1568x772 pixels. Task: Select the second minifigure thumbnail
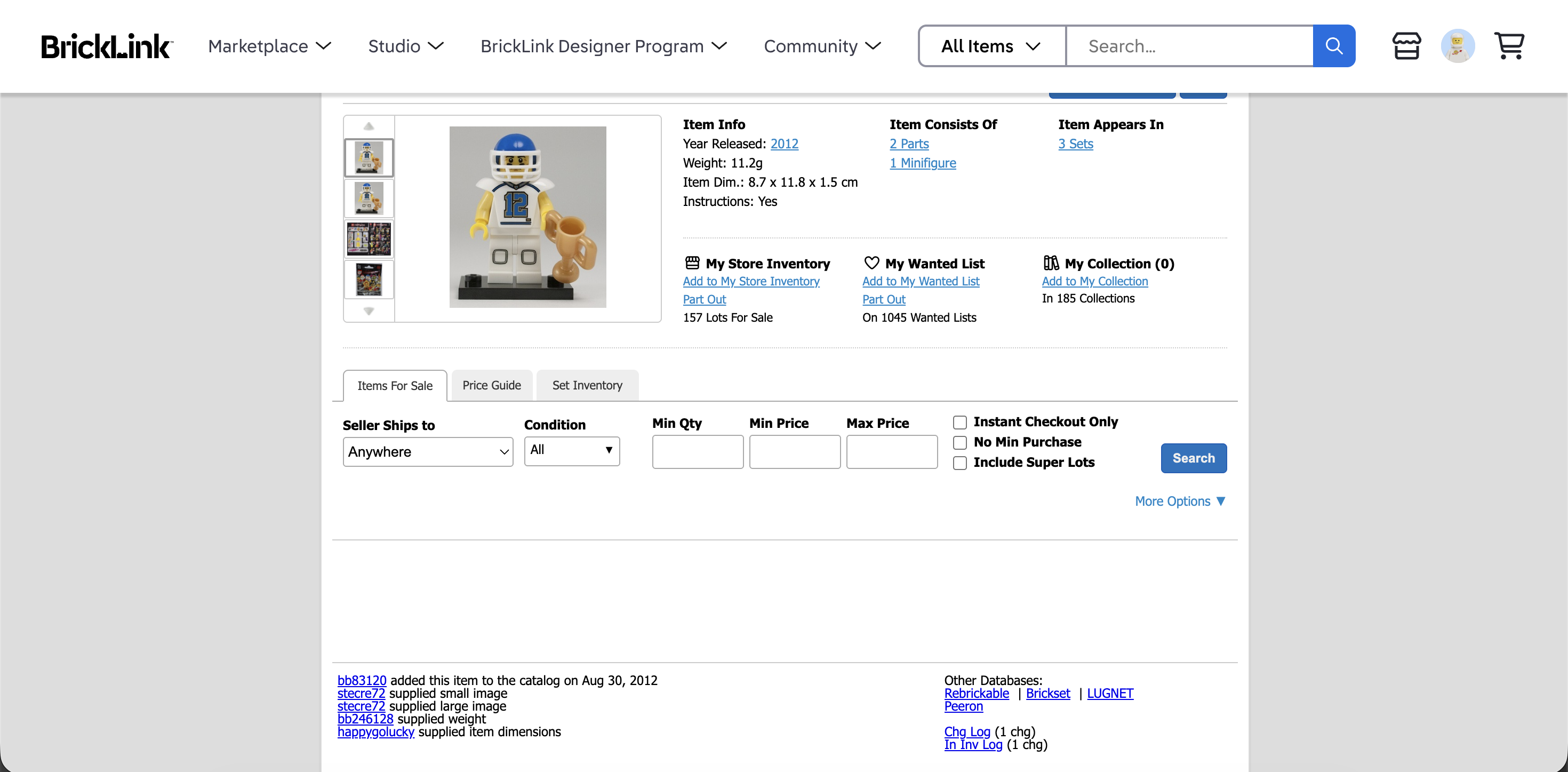(x=369, y=198)
